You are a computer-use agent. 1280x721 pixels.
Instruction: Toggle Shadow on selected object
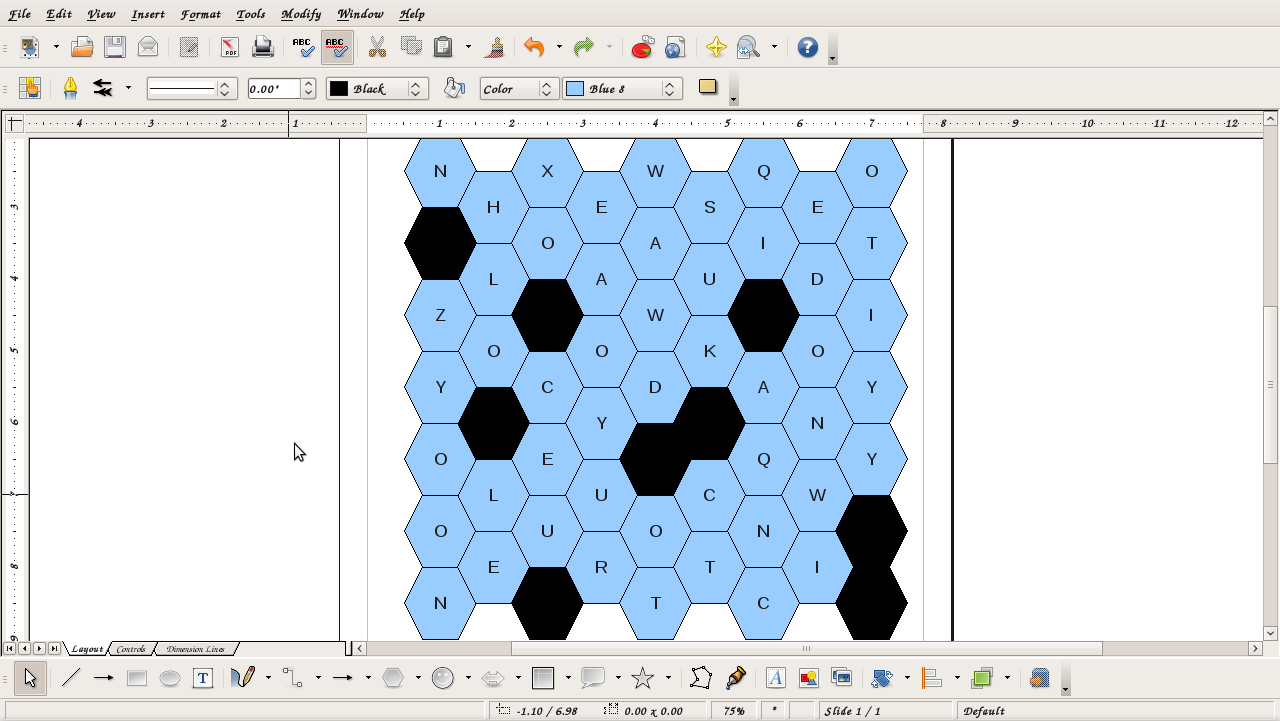click(708, 87)
